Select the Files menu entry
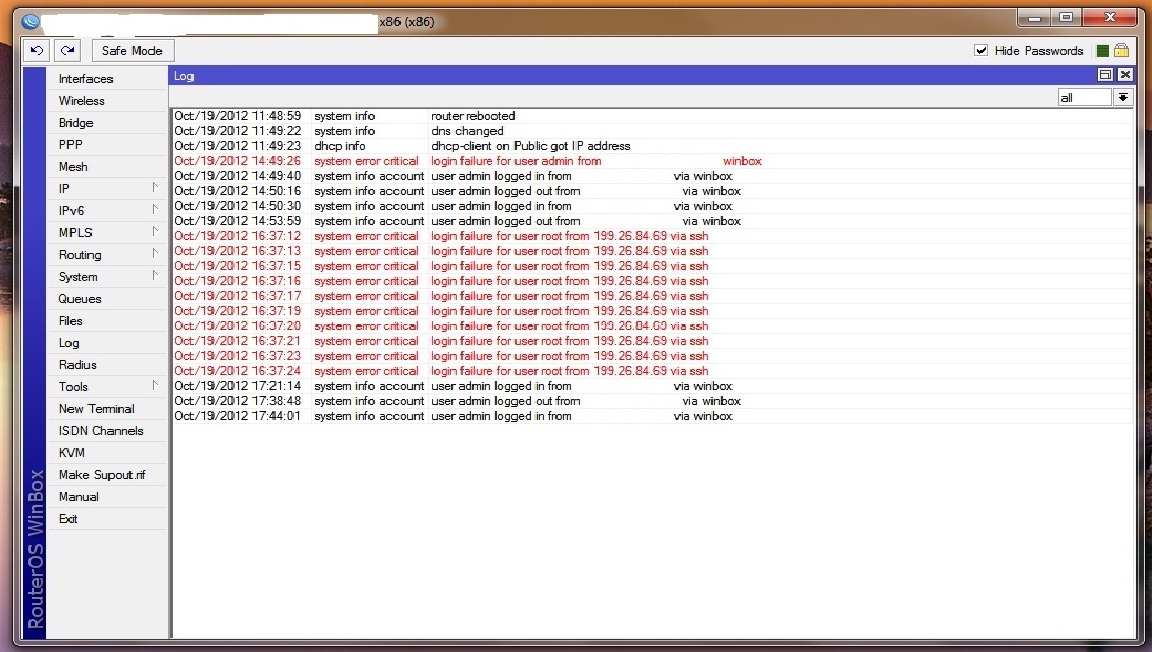 pyautogui.click(x=71, y=321)
